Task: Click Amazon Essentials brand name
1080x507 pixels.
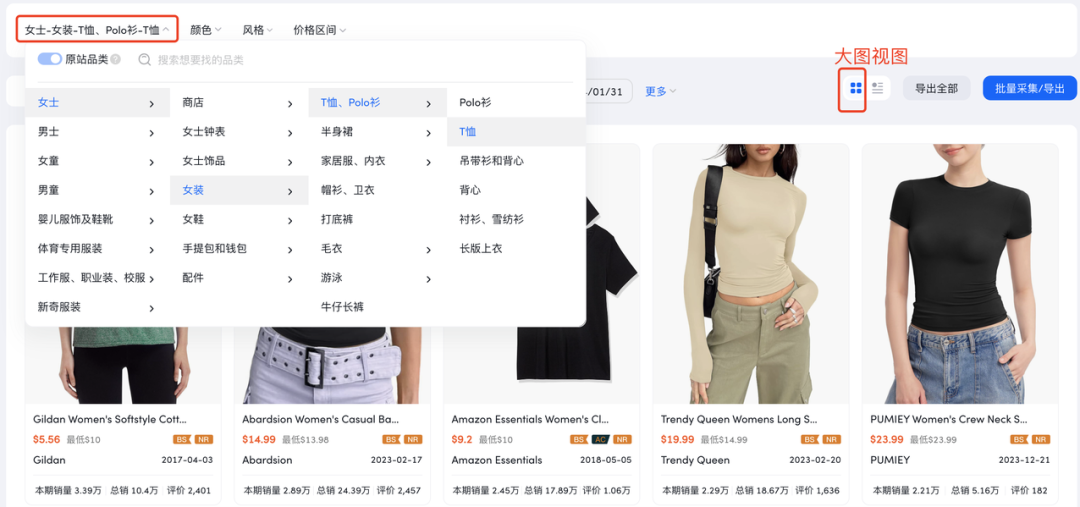Action: [x=497, y=459]
